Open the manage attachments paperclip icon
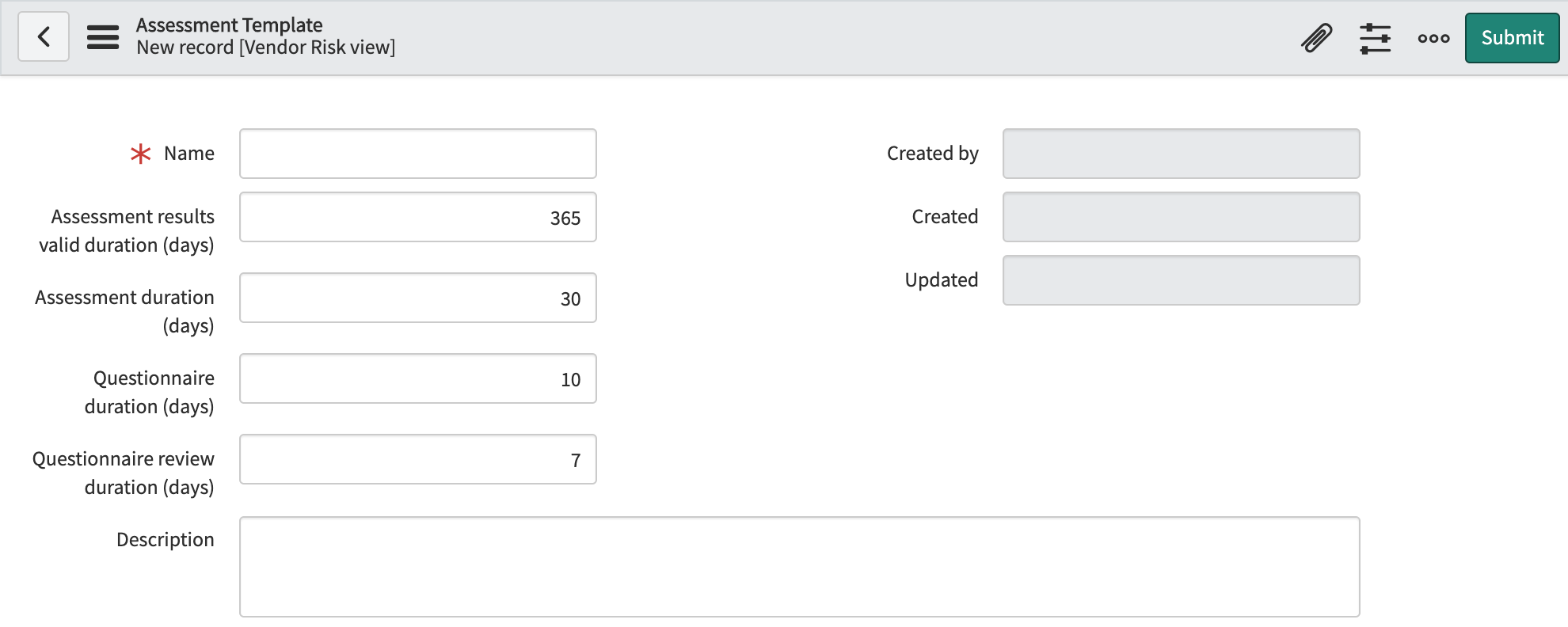Screen dimensions: 1568x627 pos(1317,38)
